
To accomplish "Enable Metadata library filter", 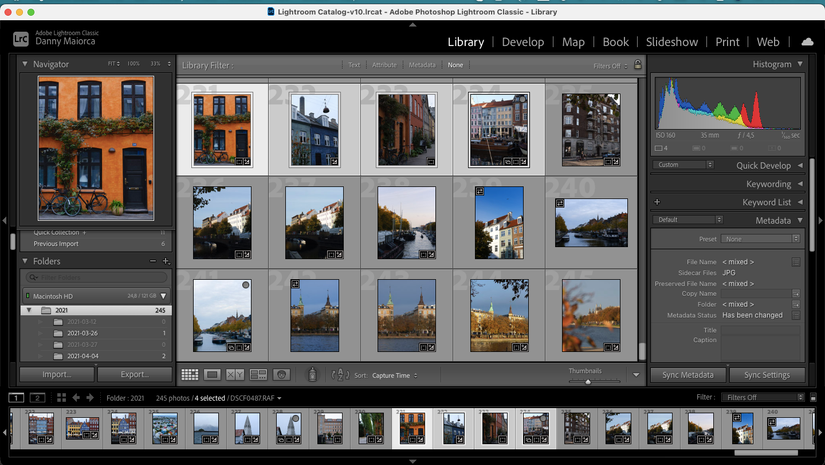I will click(x=422, y=65).
